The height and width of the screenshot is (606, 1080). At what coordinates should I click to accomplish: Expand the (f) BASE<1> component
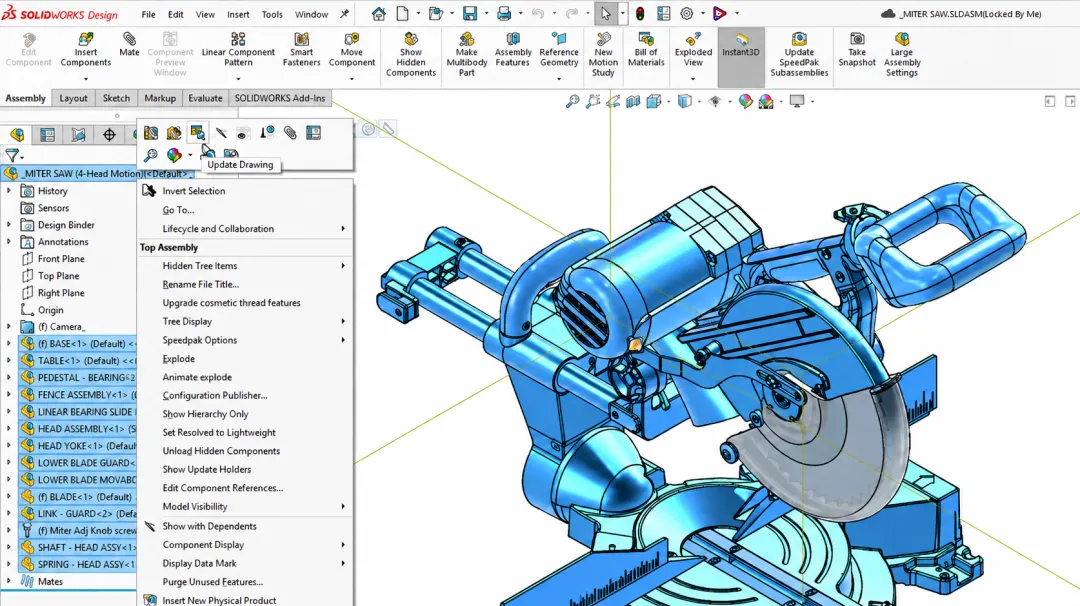(x=9, y=343)
